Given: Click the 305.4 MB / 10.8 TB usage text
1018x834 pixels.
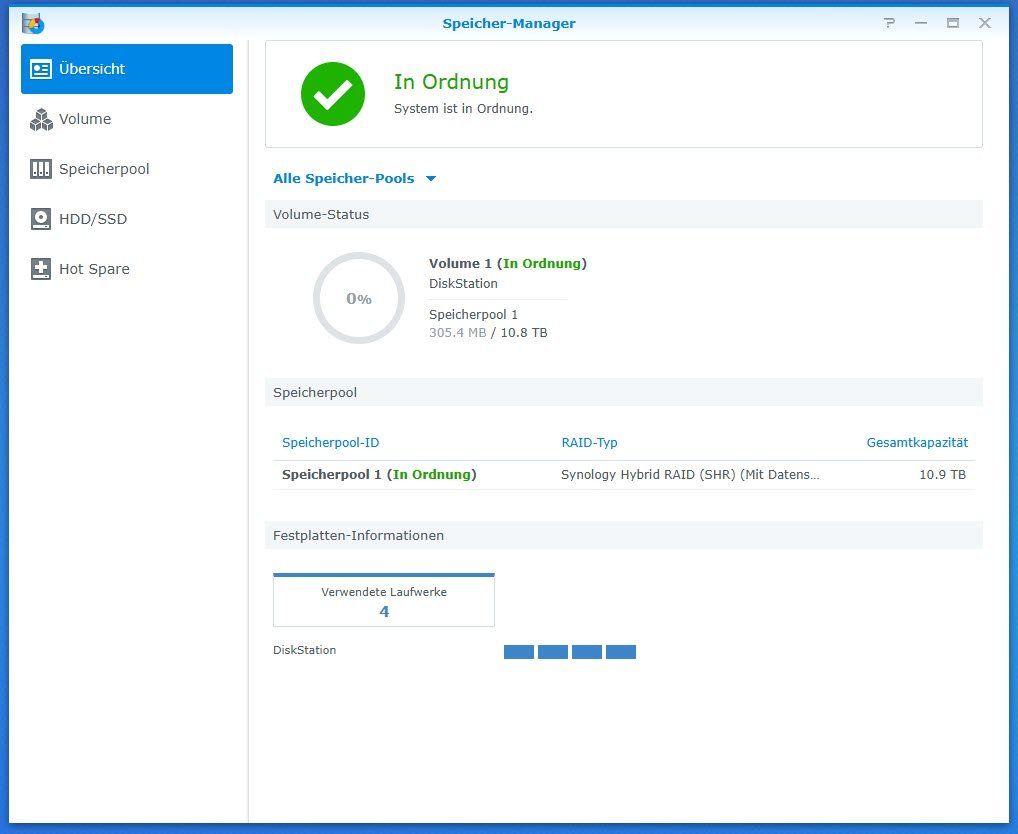Looking at the screenshot, I should 488,333.
